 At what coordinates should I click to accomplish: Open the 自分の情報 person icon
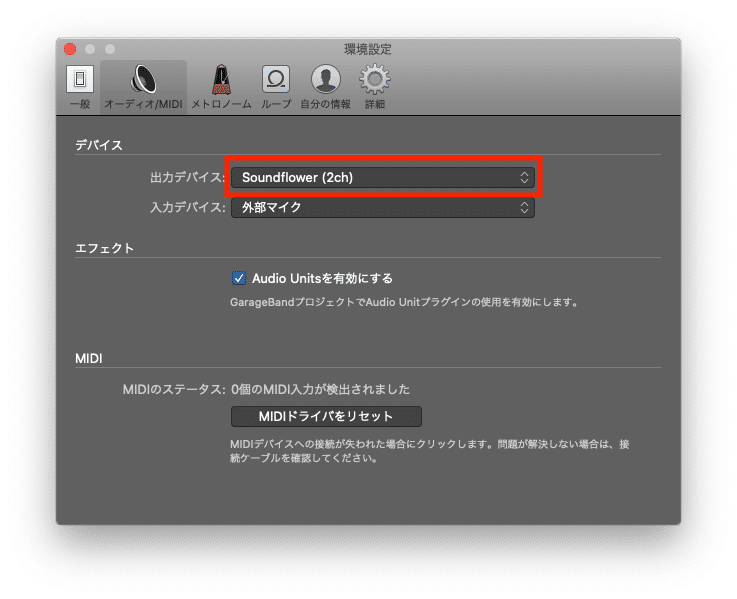tap(326, 79)
